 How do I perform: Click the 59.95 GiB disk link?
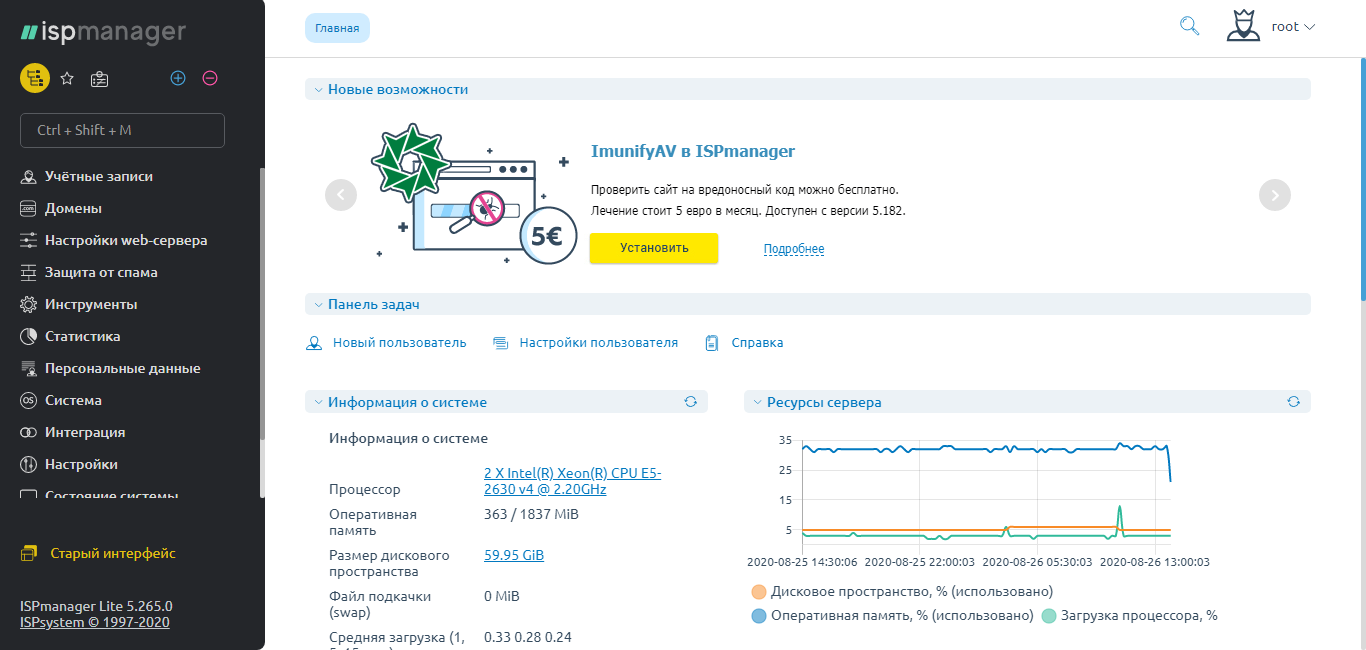coord(514,556)
